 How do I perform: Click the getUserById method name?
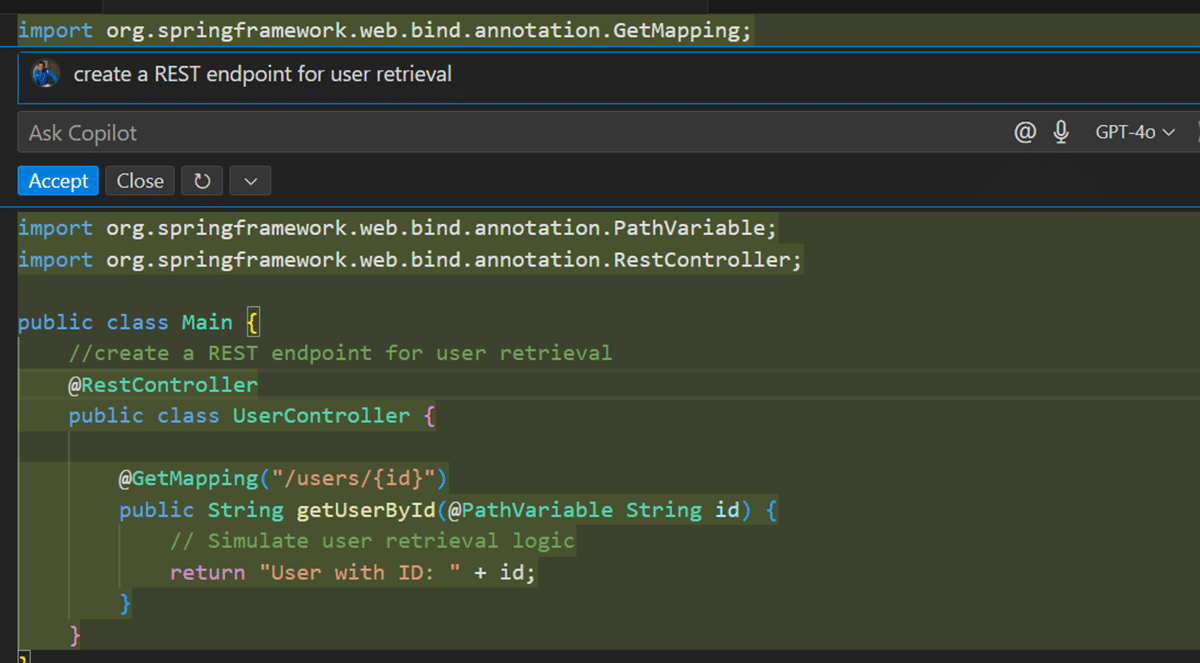(x=366, y=510)
